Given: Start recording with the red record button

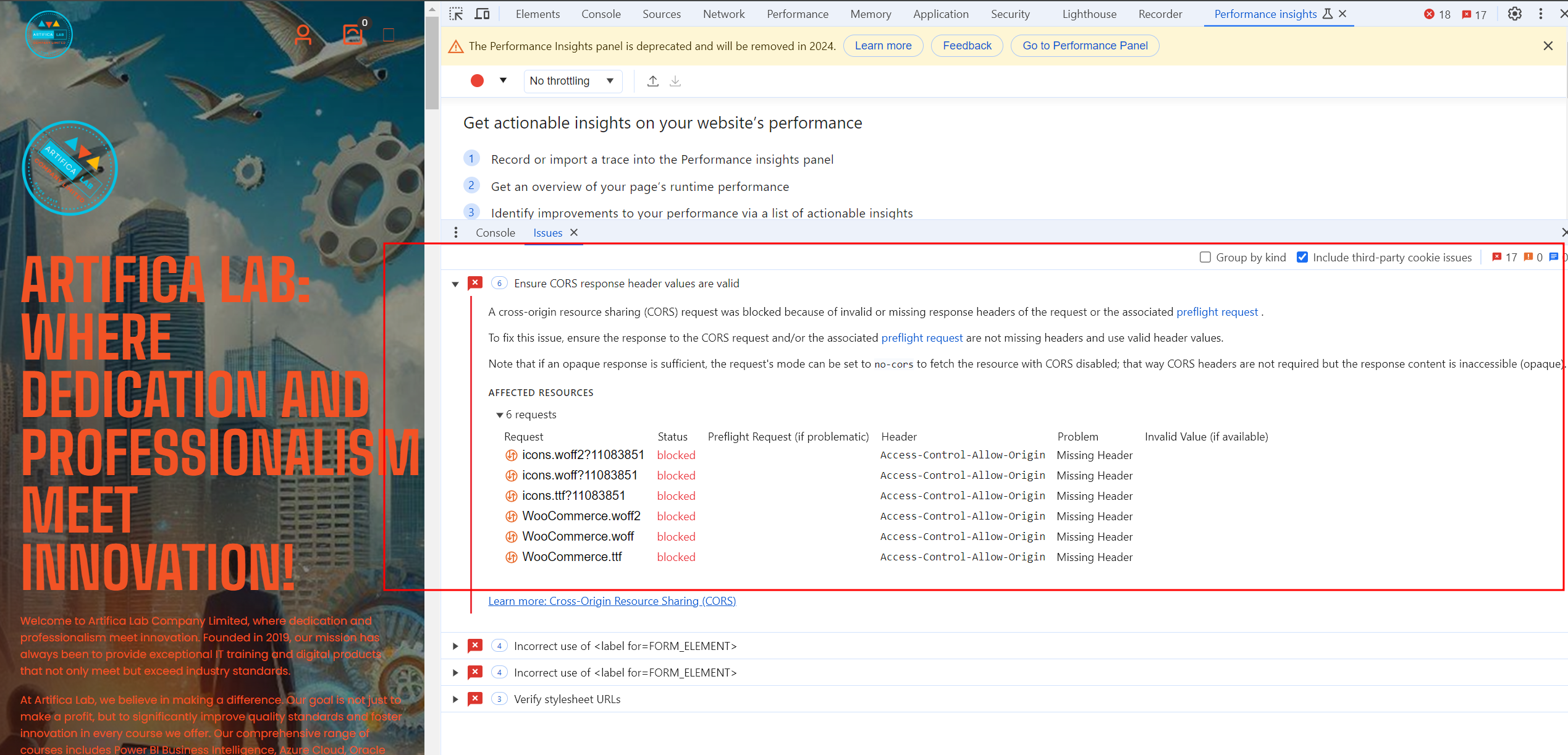Looking at the screenshot, I should tap(477, 81).
